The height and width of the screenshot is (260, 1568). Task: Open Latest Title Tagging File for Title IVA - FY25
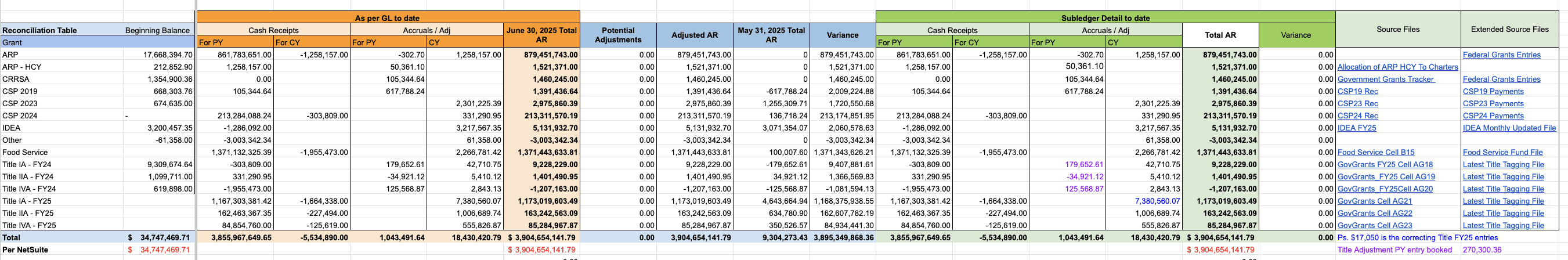[1503, 225]
